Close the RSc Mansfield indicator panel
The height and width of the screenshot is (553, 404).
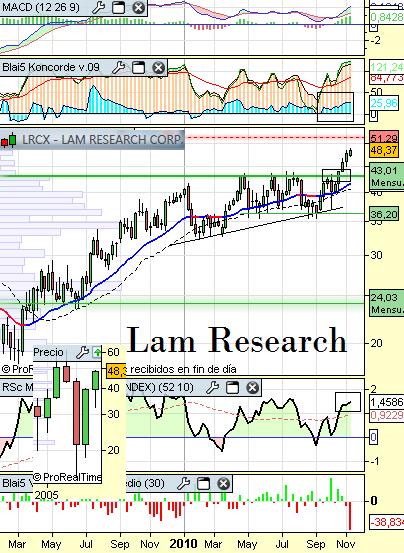pyautogui.click(x=252, y=388)
